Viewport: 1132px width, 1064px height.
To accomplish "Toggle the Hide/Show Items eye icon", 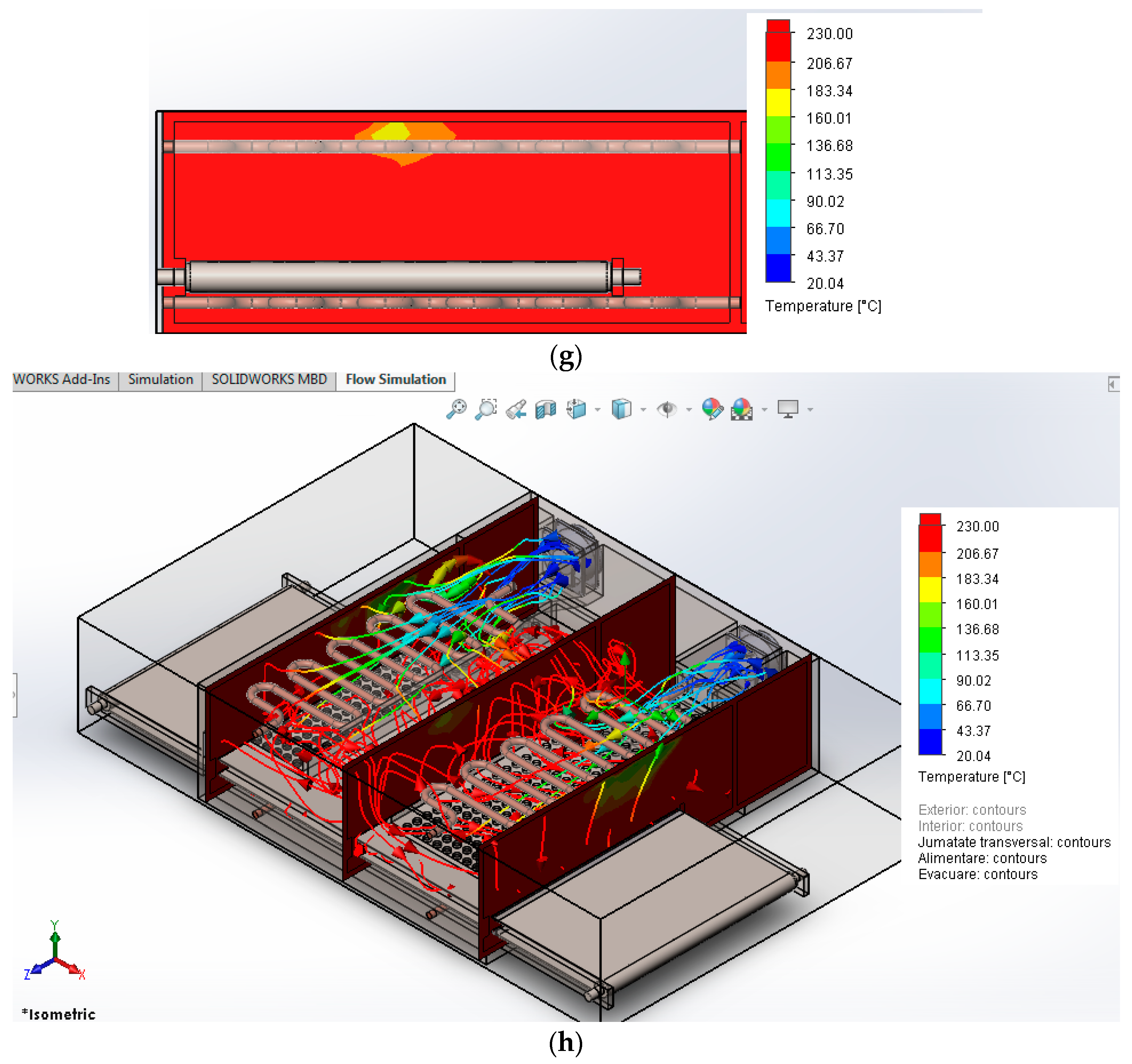I will [667, 409].
